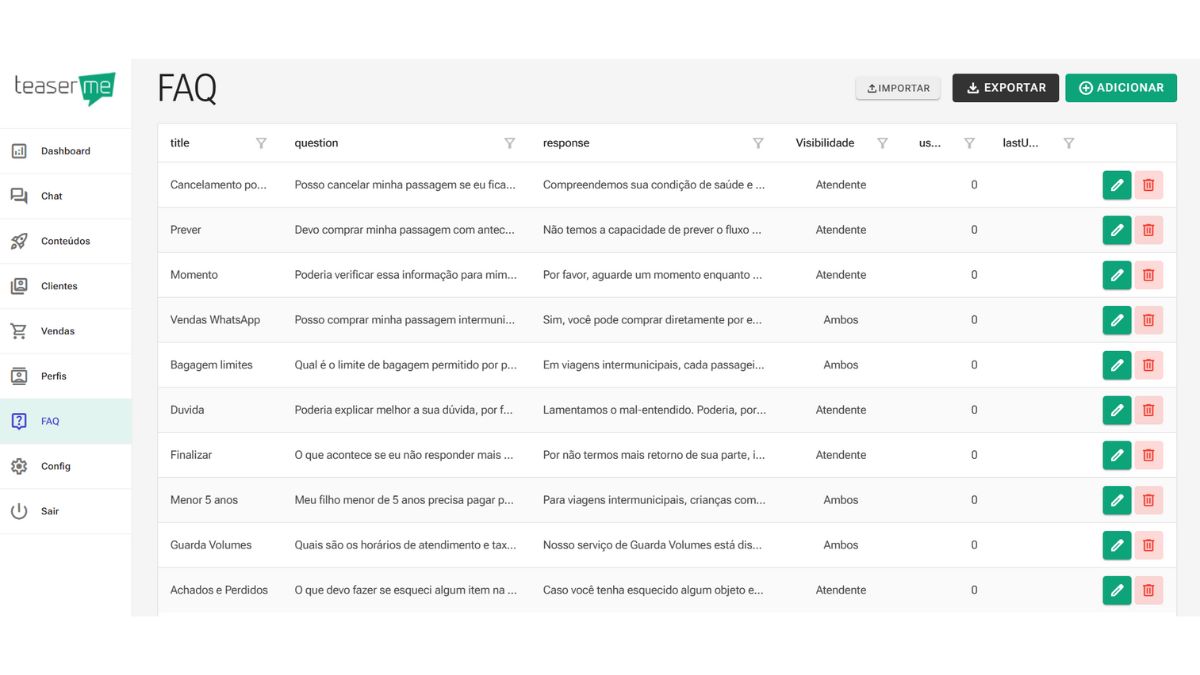Click the 'Lamentamos o mal-entendido' response cell
This screenshot has height=675, width=1200.
[x=655, y=410]
